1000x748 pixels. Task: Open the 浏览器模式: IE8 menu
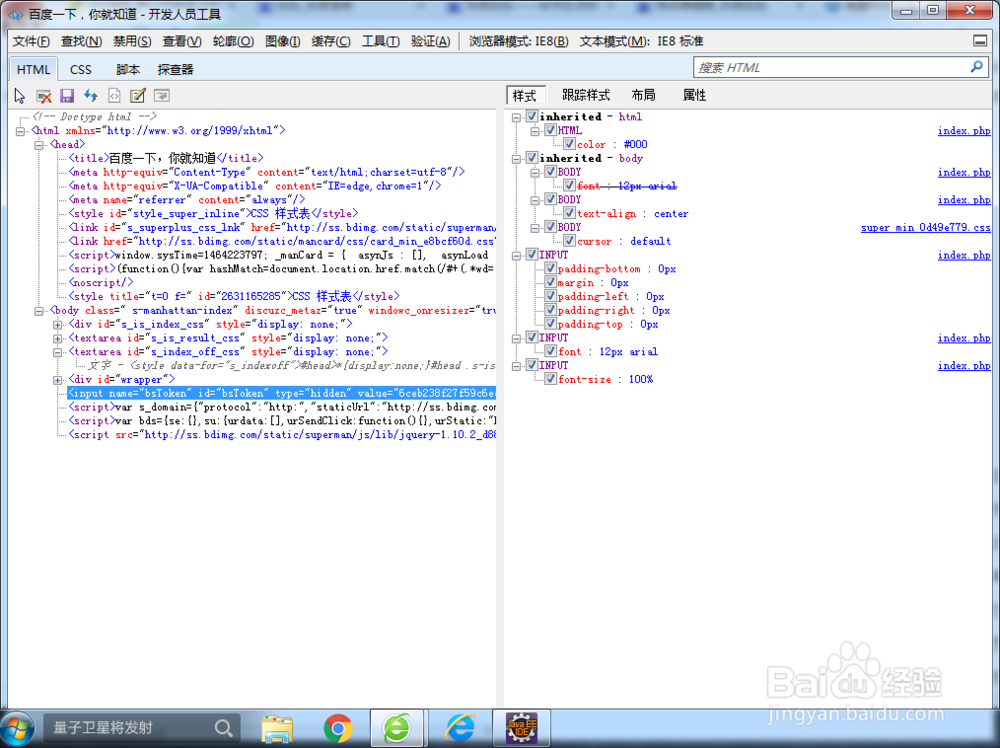[518, 41]
